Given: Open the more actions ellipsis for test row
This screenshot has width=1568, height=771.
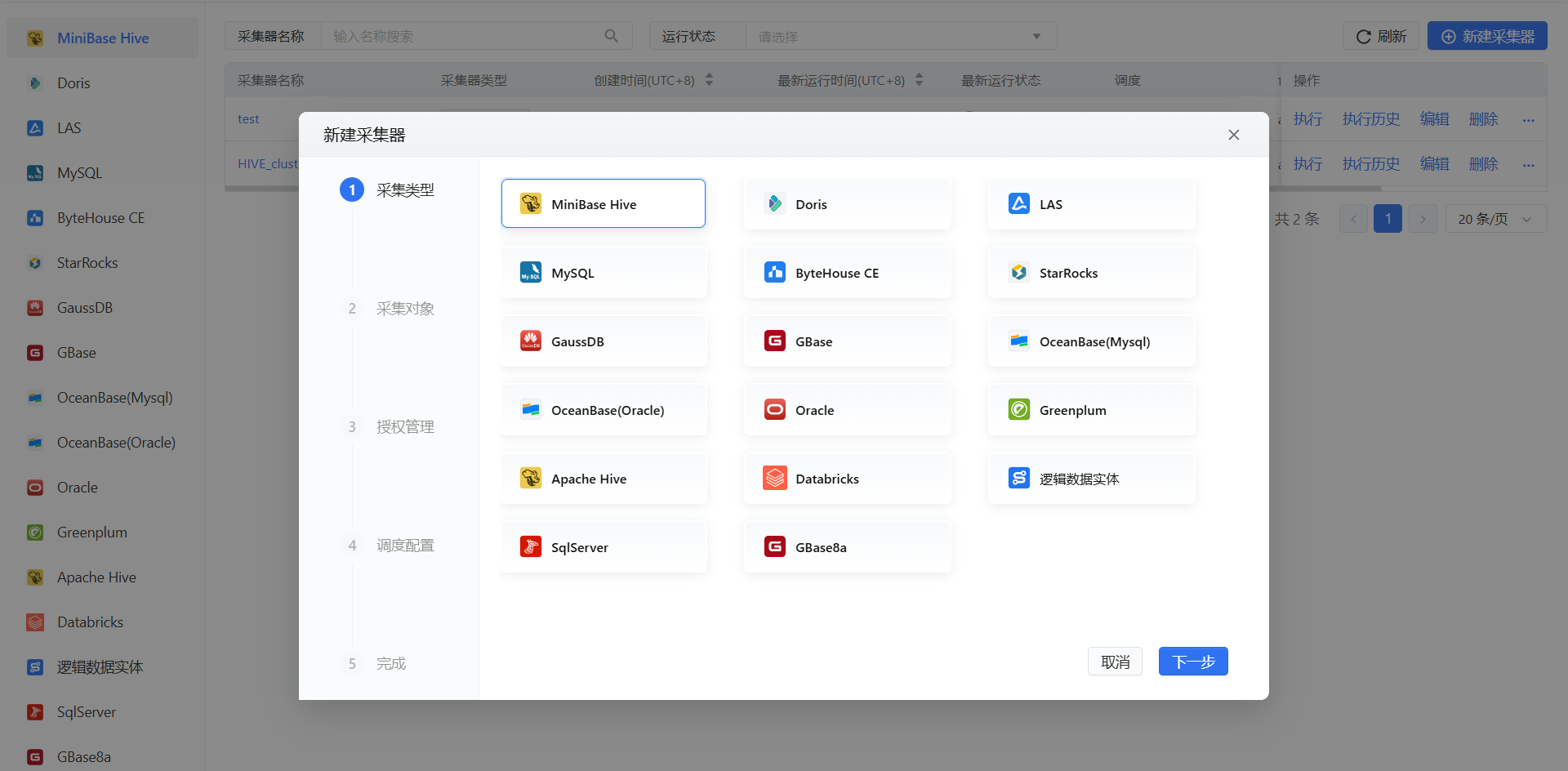Looking at the screenshot, I should (x=1528, y=120).
